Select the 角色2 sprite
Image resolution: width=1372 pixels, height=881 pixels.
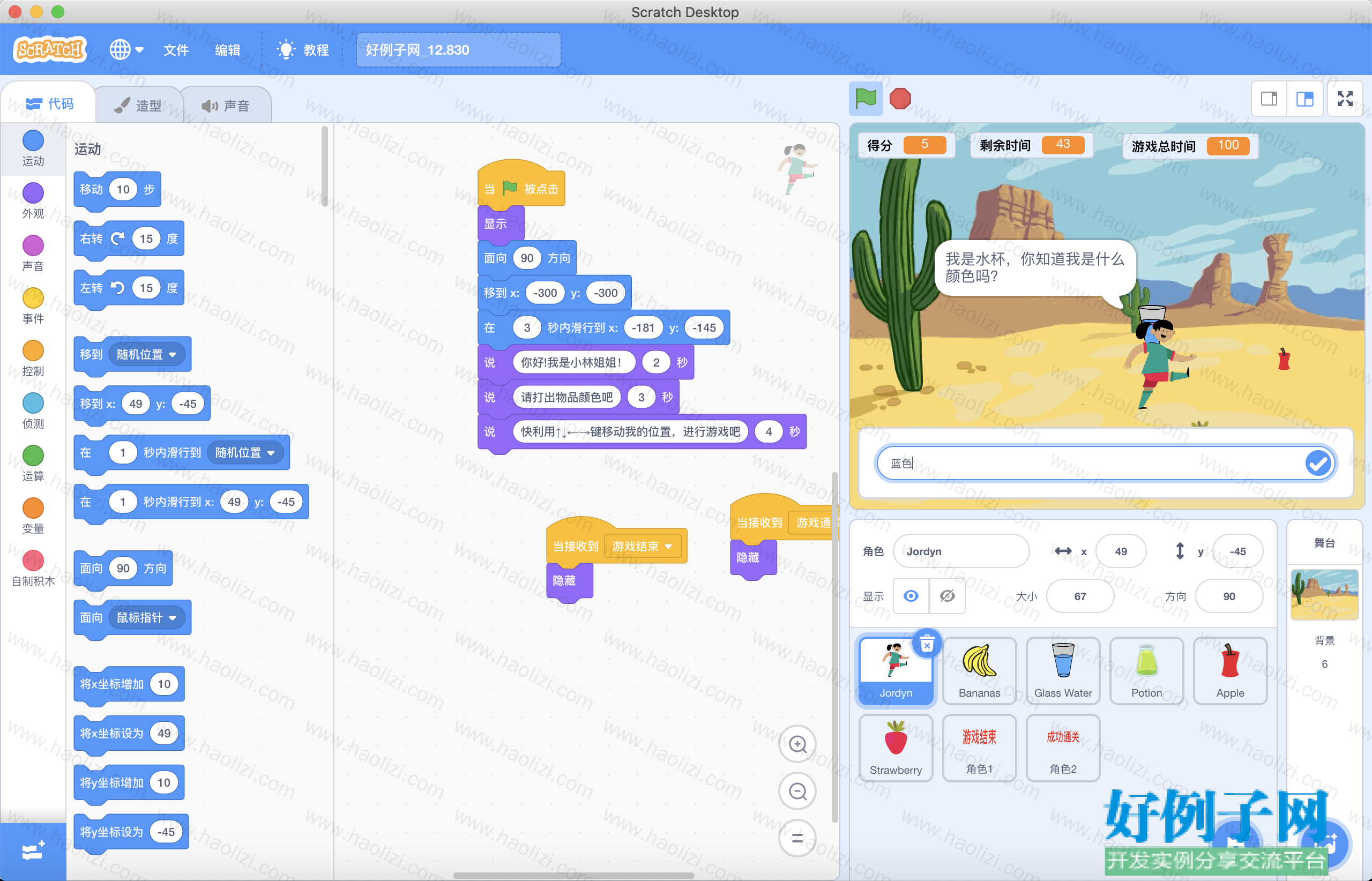pos(1063,748)
